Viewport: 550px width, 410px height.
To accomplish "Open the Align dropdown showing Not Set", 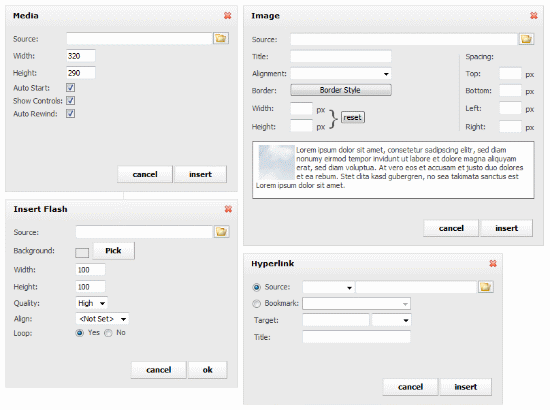I will tap(102, 319).
